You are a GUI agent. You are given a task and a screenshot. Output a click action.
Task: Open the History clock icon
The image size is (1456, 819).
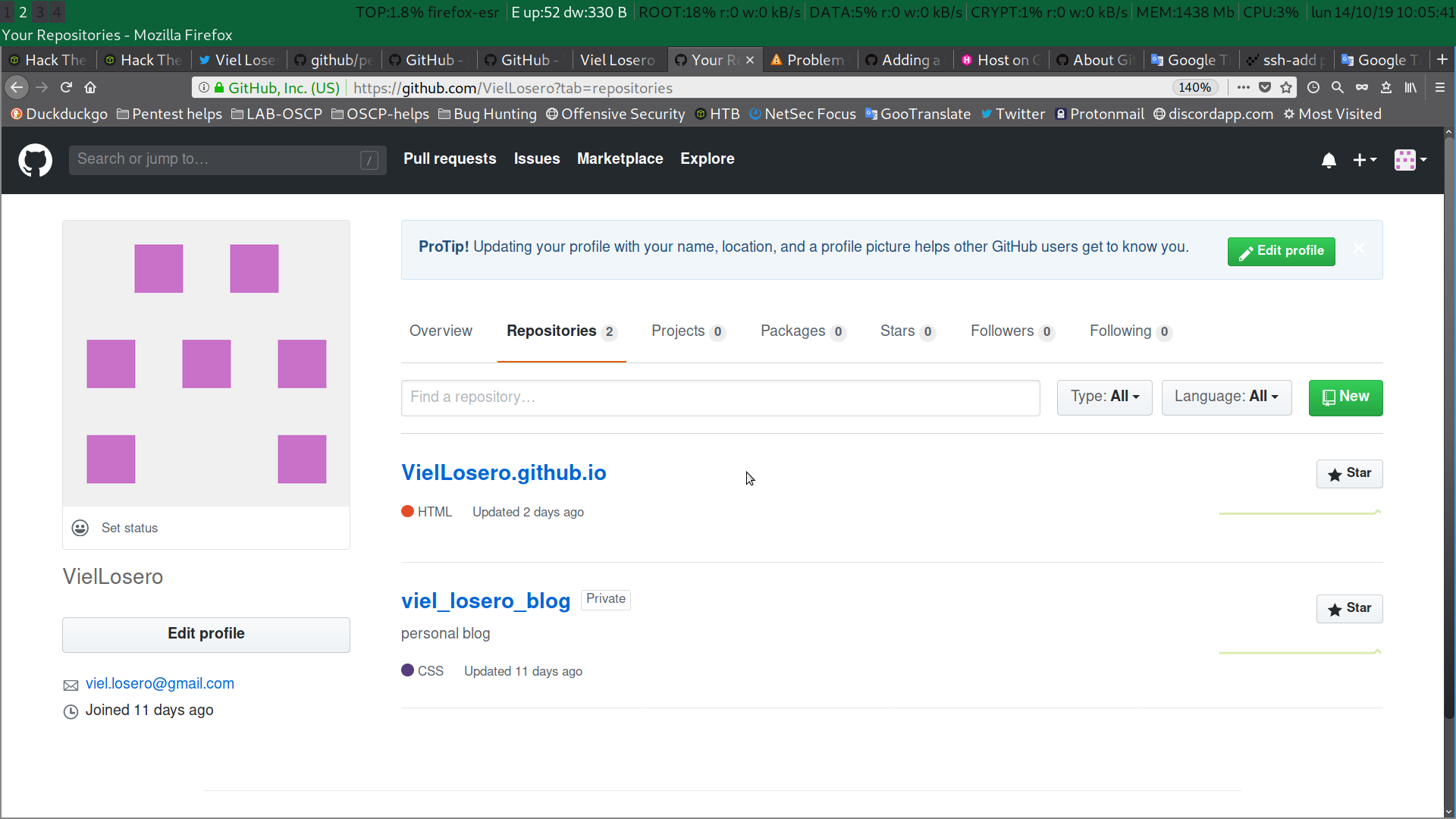(1313, 88)
